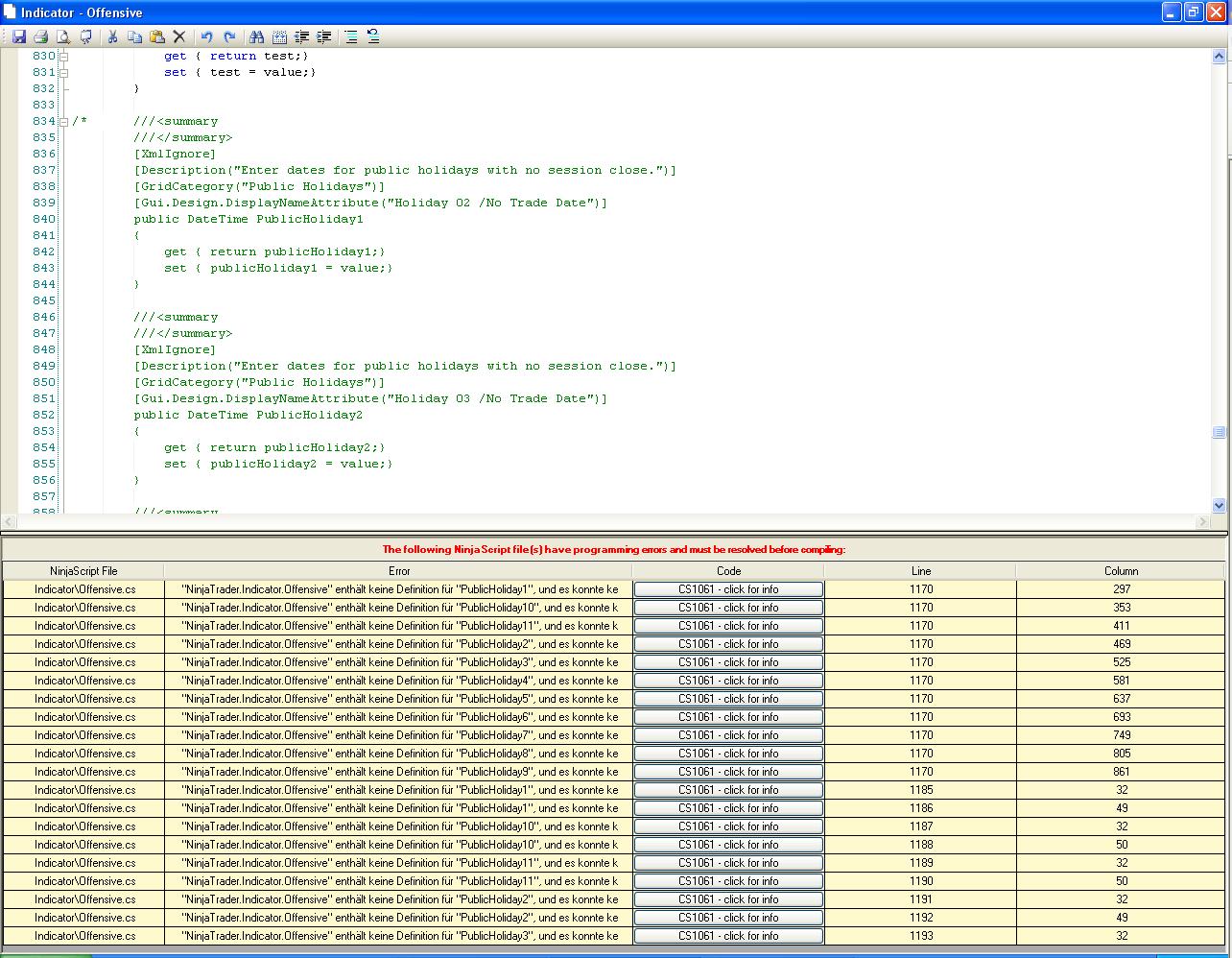1232x958 pixels.
Task: Click the scroll down arrow of the code editor
Action: tap(1220, 505)
